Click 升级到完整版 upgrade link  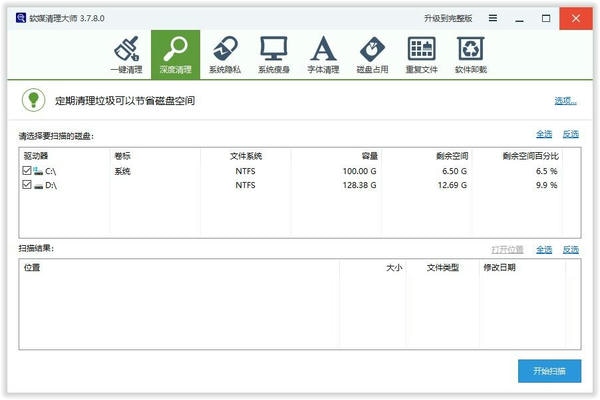pos(448,18)
